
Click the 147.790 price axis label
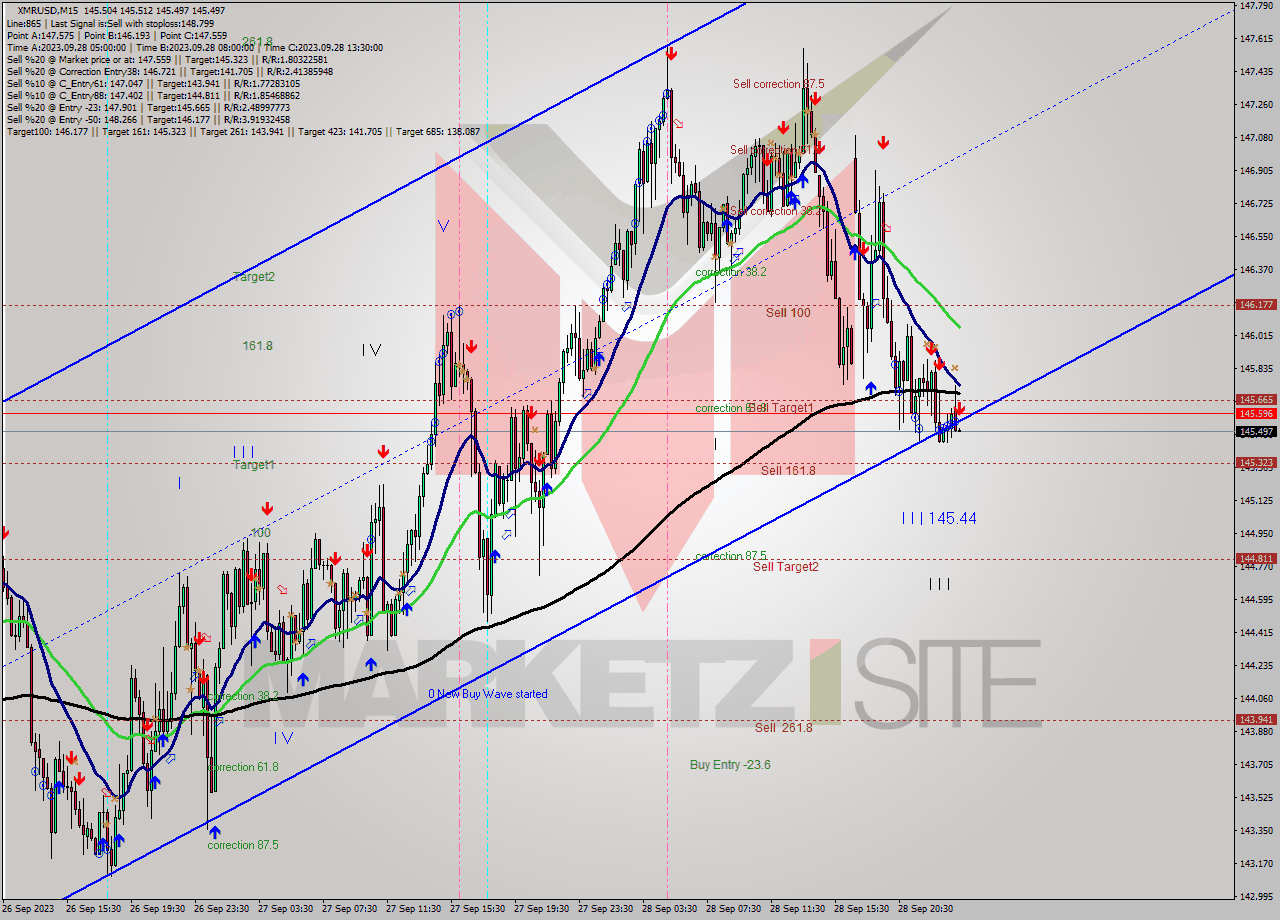click(1256, 6)
